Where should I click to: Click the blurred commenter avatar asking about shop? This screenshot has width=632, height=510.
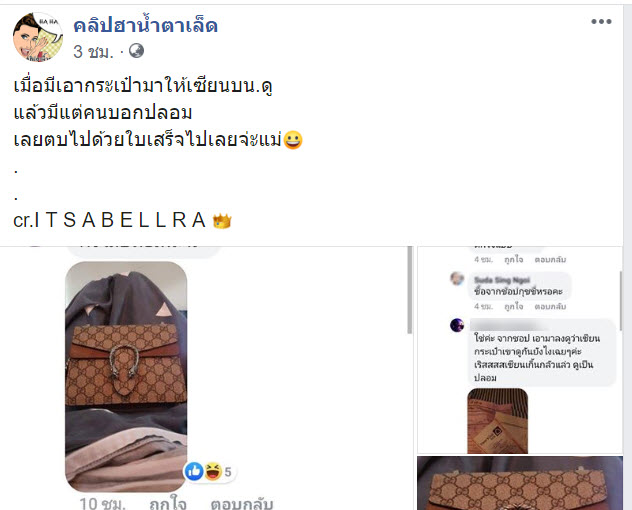click(x=457, y=279)
